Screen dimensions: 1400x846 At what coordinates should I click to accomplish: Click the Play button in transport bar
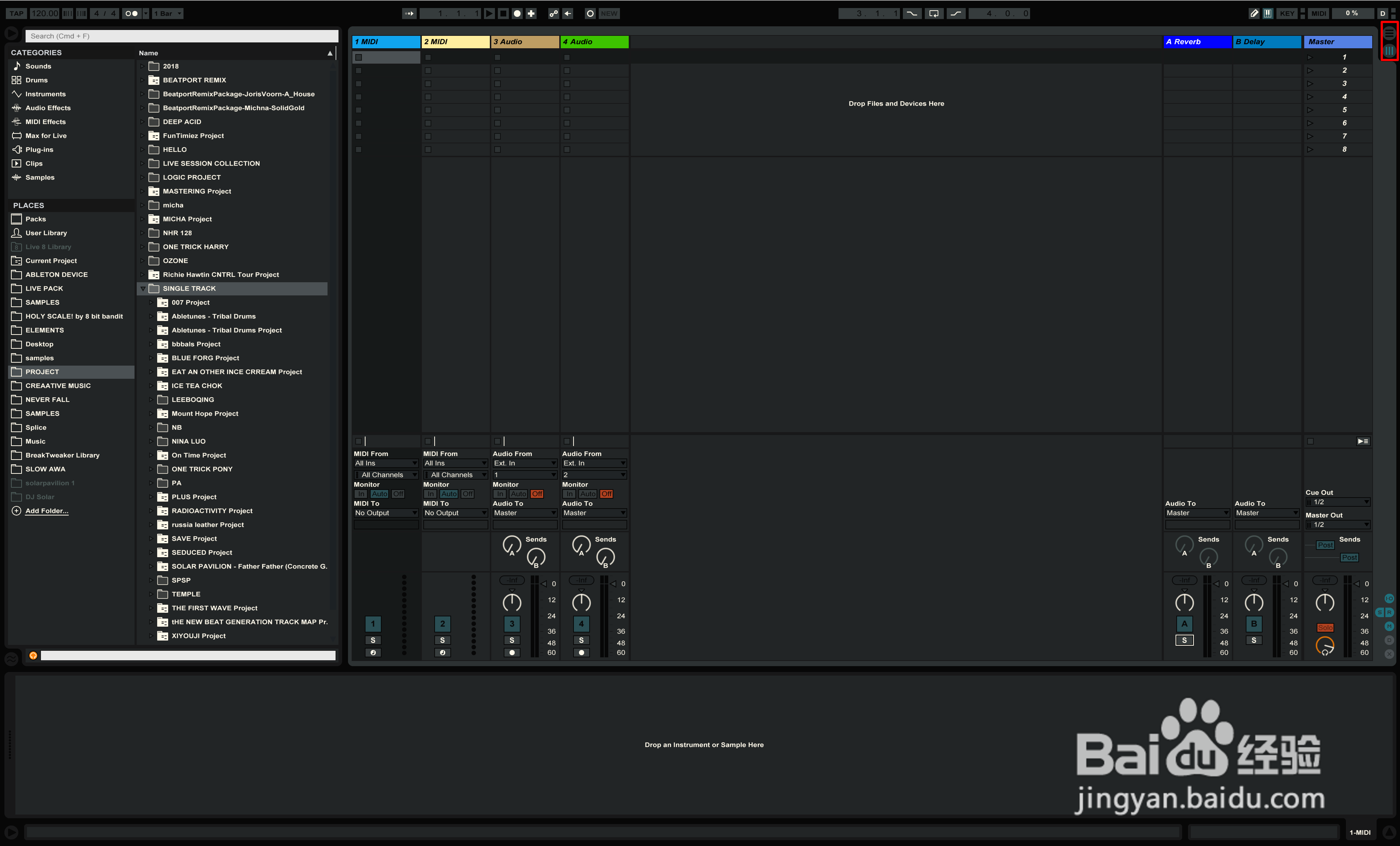[489, 13]
